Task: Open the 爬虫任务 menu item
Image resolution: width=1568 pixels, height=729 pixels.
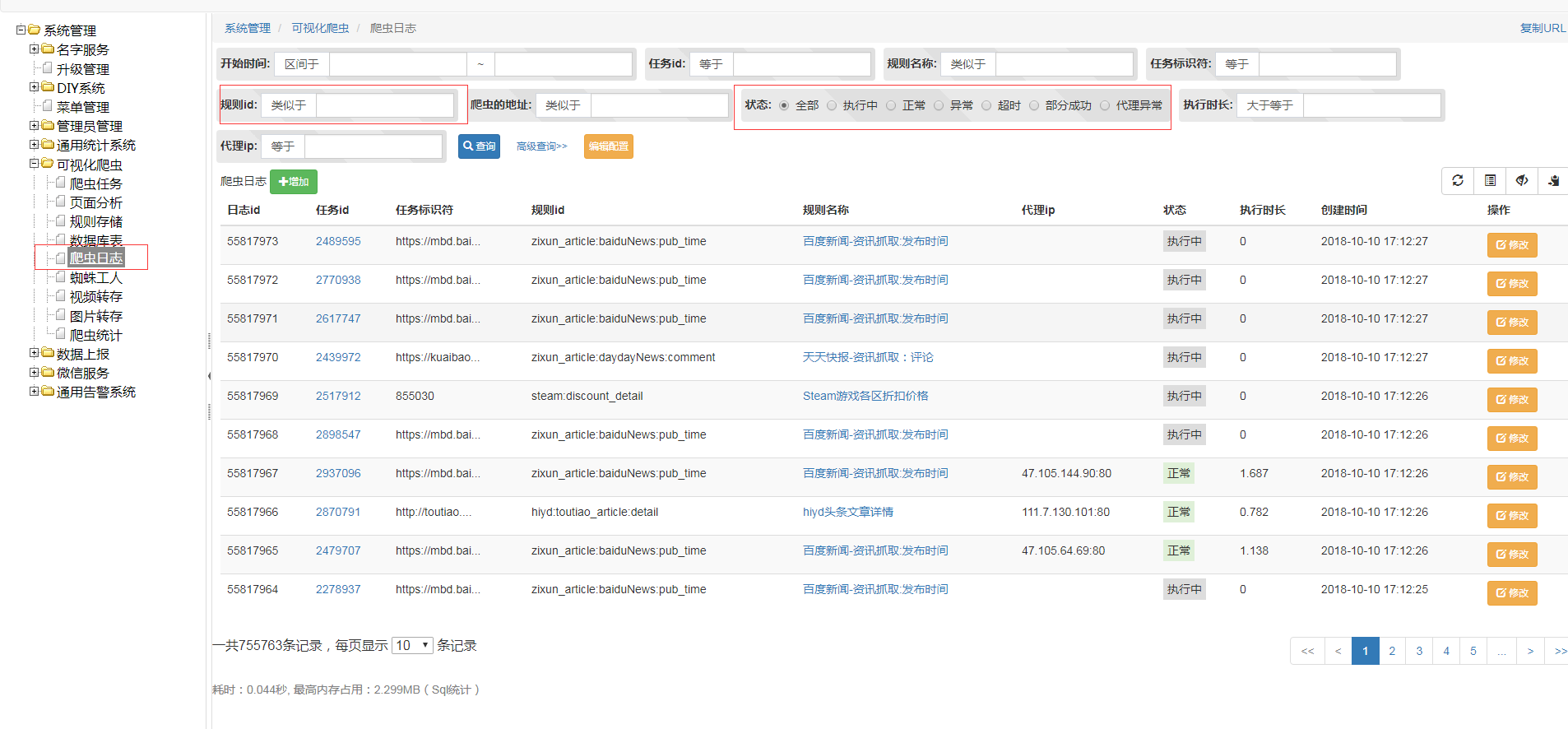Action: (x=95, y=183)
